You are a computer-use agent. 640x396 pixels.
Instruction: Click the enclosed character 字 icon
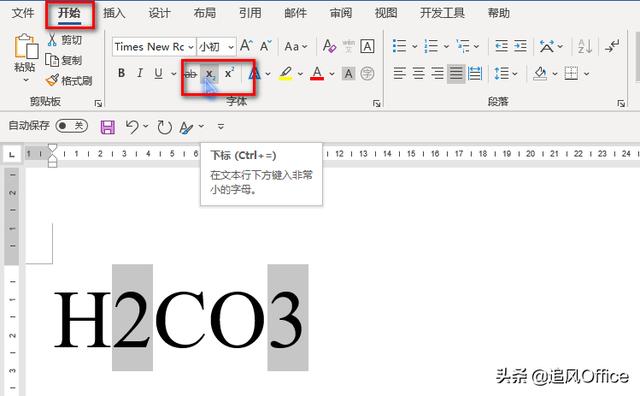[x=367, y=74]
